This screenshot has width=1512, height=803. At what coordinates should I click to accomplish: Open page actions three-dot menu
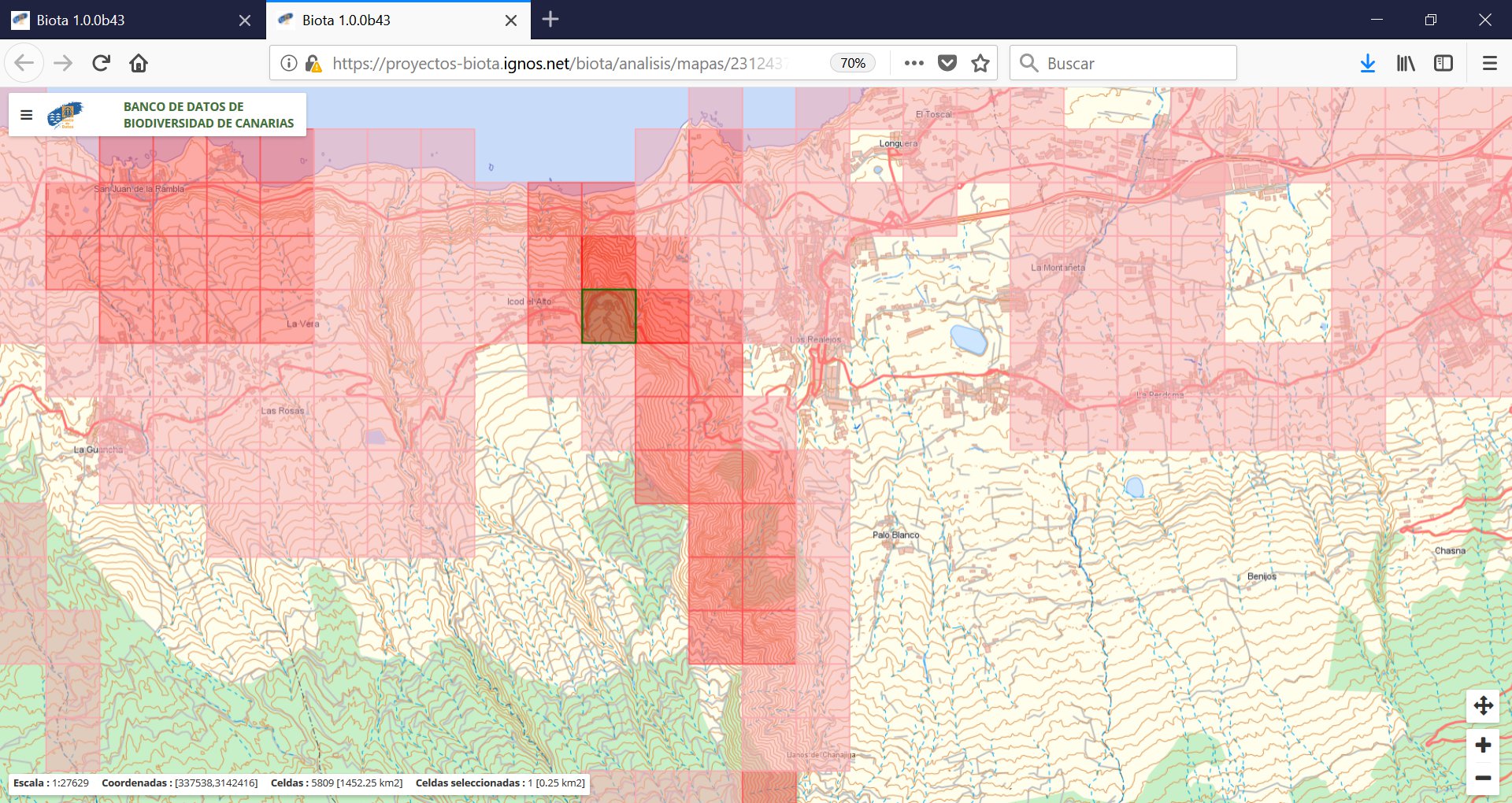[x=913, y=63]
